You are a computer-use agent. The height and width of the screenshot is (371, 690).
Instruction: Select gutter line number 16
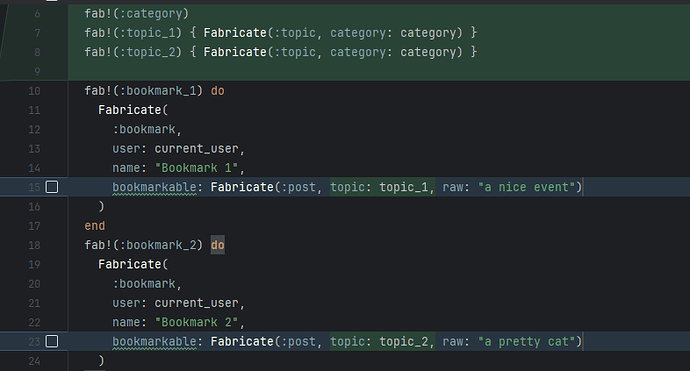pyautogui.click(x=34, y=206)
